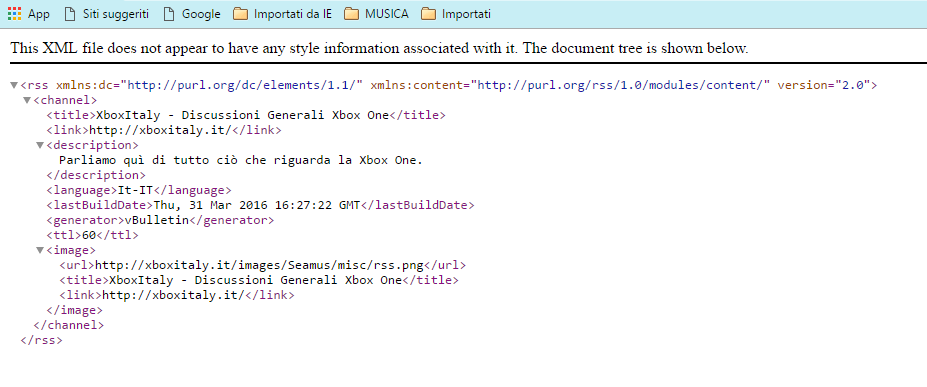The height and width of the screenshot is (387, 927).
Task: Click the link line inside the image element
Action: (177, 295)
